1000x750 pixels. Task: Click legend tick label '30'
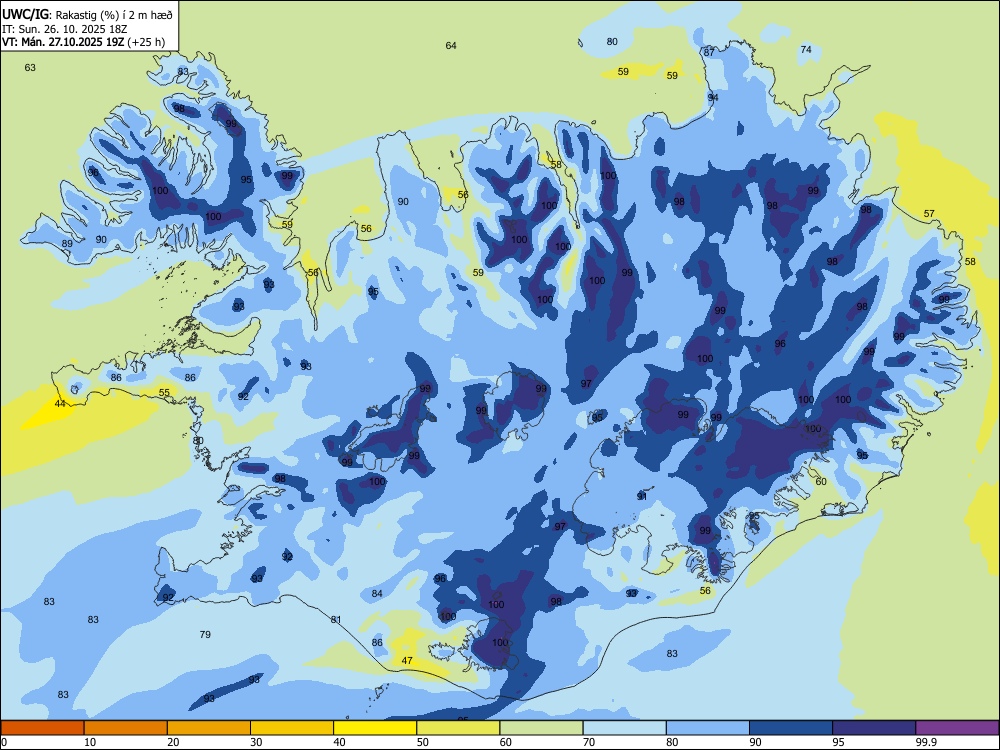coord(256,742)
